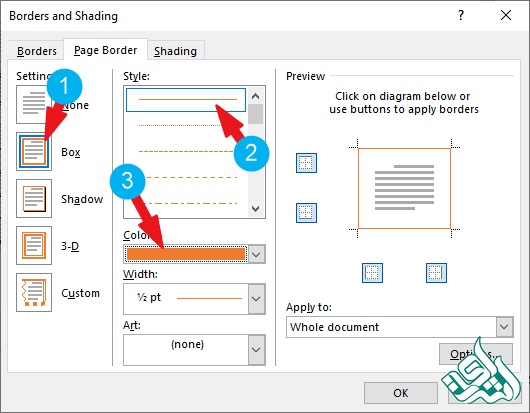530x413 pixels.
Task: Toggle the bottom border preview button
Action: click(306, 213)
